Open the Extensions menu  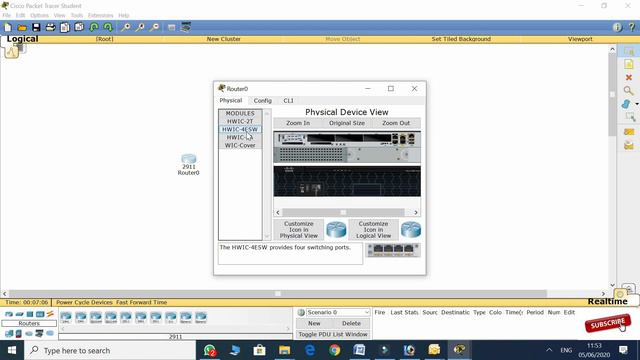tap(100, 15)
